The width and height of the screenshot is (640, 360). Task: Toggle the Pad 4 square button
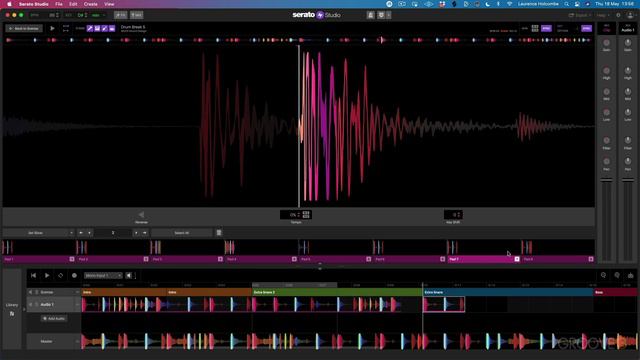(294, 259)
